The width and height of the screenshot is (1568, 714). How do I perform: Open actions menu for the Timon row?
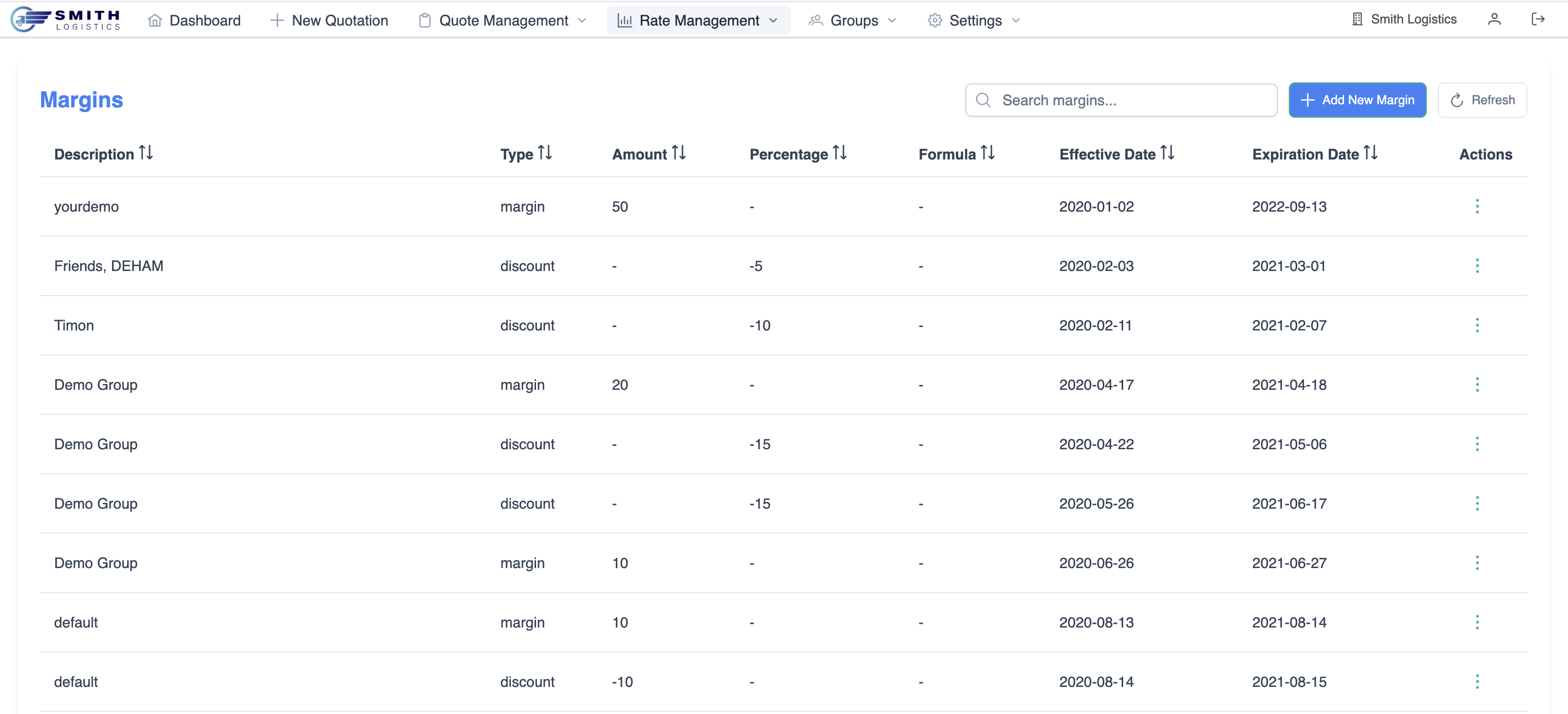pos(1477,325)
